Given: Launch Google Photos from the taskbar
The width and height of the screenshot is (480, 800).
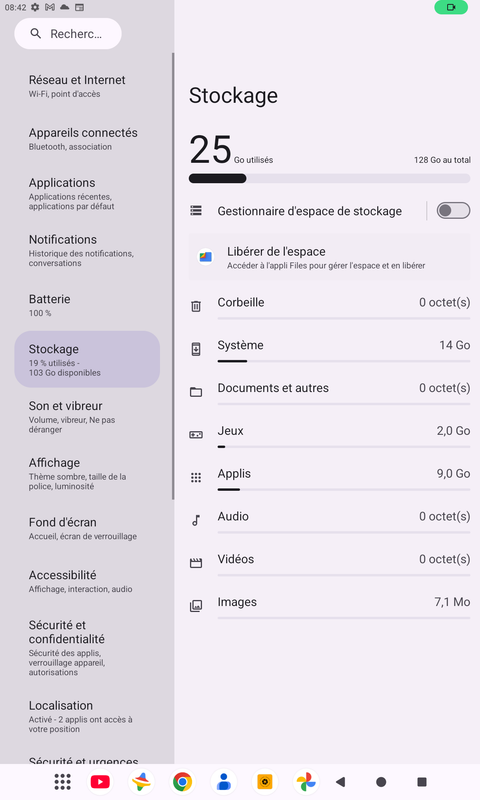Looking at the screenshot, I should (x=306, y=782).
